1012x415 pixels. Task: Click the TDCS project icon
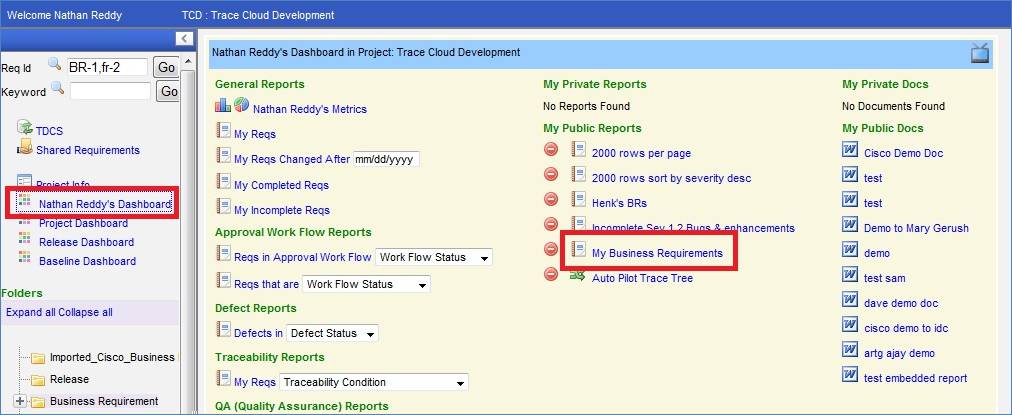pos(25,128)
